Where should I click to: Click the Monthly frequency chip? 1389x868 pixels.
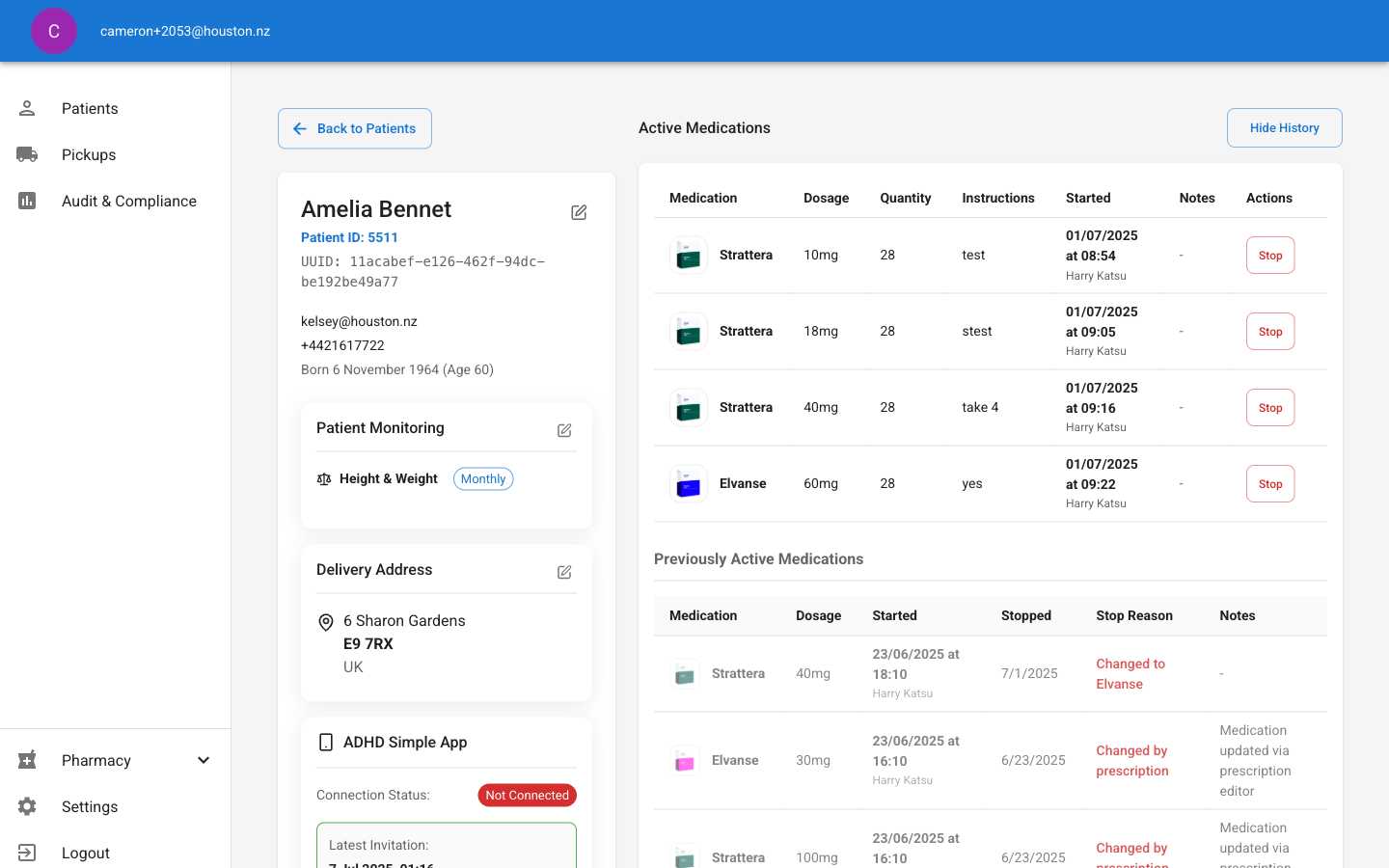tap(483, 479)
